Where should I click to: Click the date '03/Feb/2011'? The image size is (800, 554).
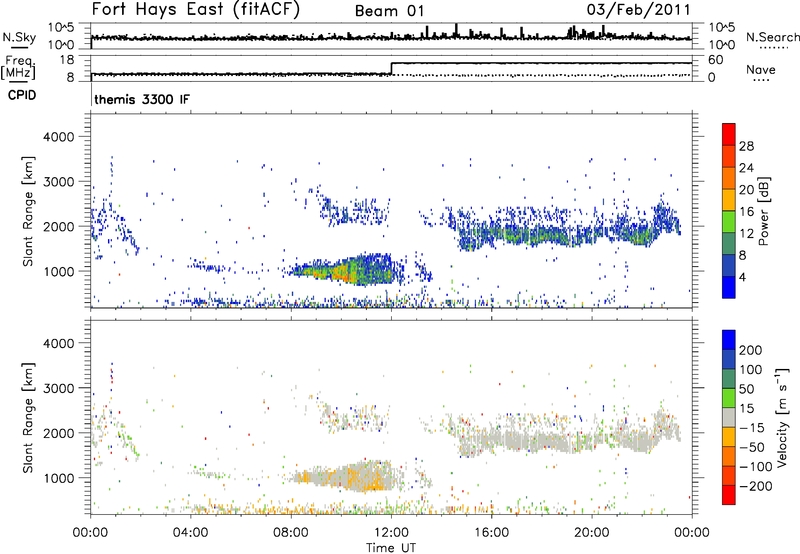click(638, 9)
